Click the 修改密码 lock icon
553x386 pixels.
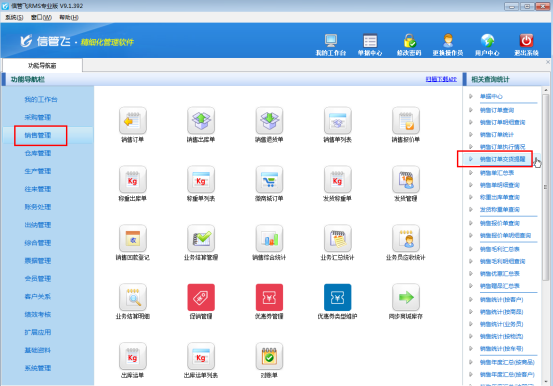pyautogui.click(x=409, y=41)
